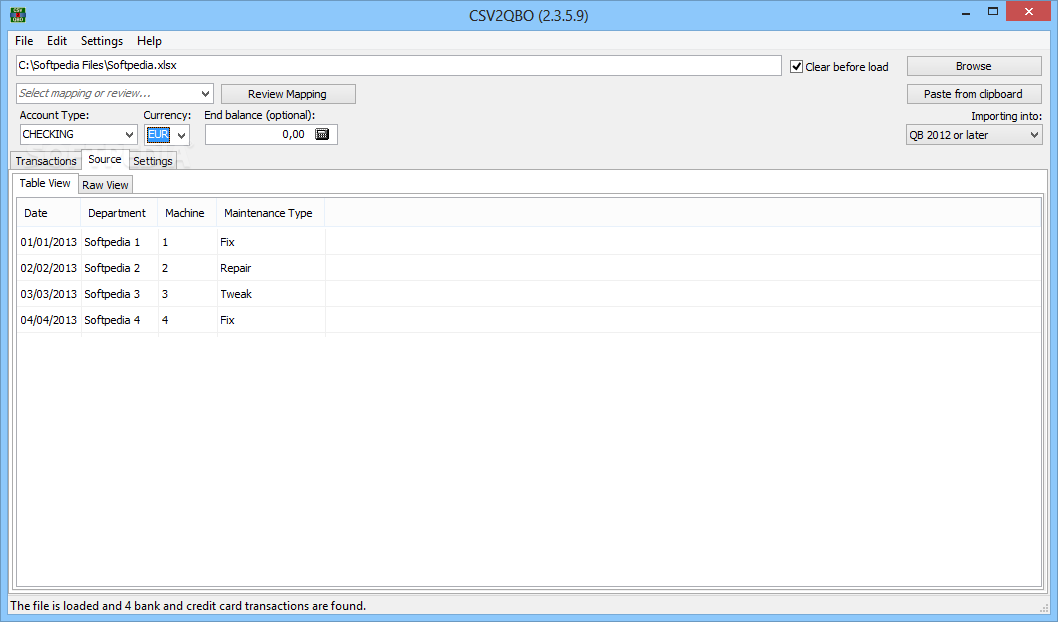Click the Softpedia 1 department cell
The width and height of the screenshot is (1058, 622).
[x=119, y=242]
